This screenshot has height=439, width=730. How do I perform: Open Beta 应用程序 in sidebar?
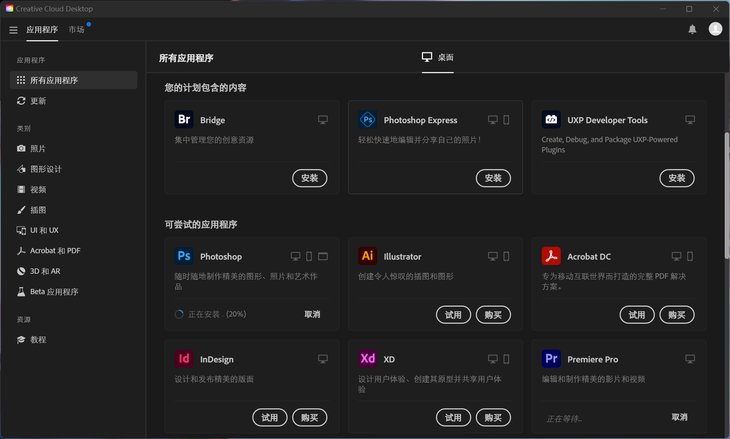[53, 292]
